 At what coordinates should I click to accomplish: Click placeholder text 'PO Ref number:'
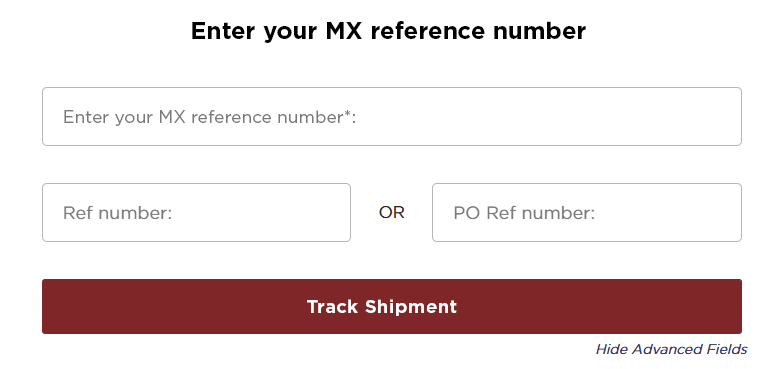[524, 213]
